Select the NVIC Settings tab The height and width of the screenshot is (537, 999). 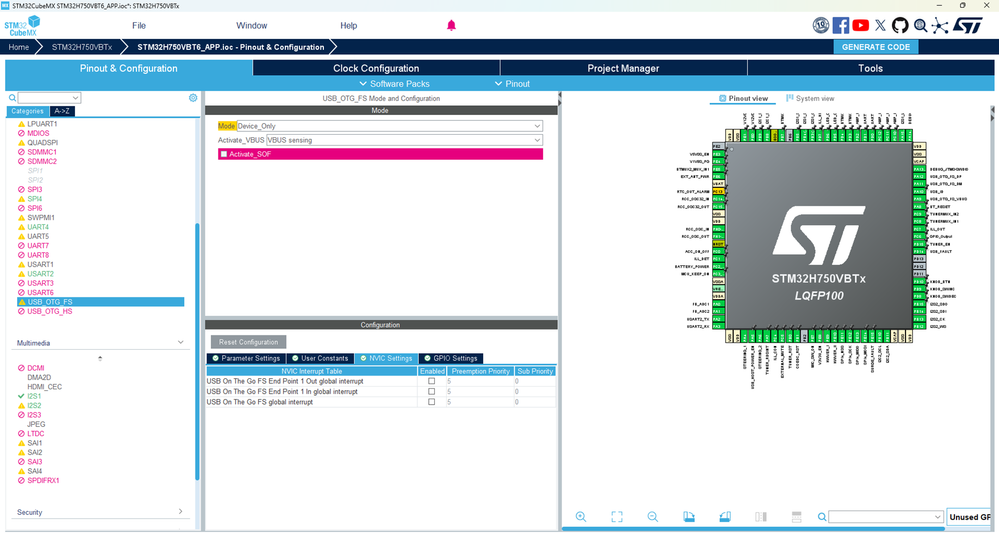[386, 358]
